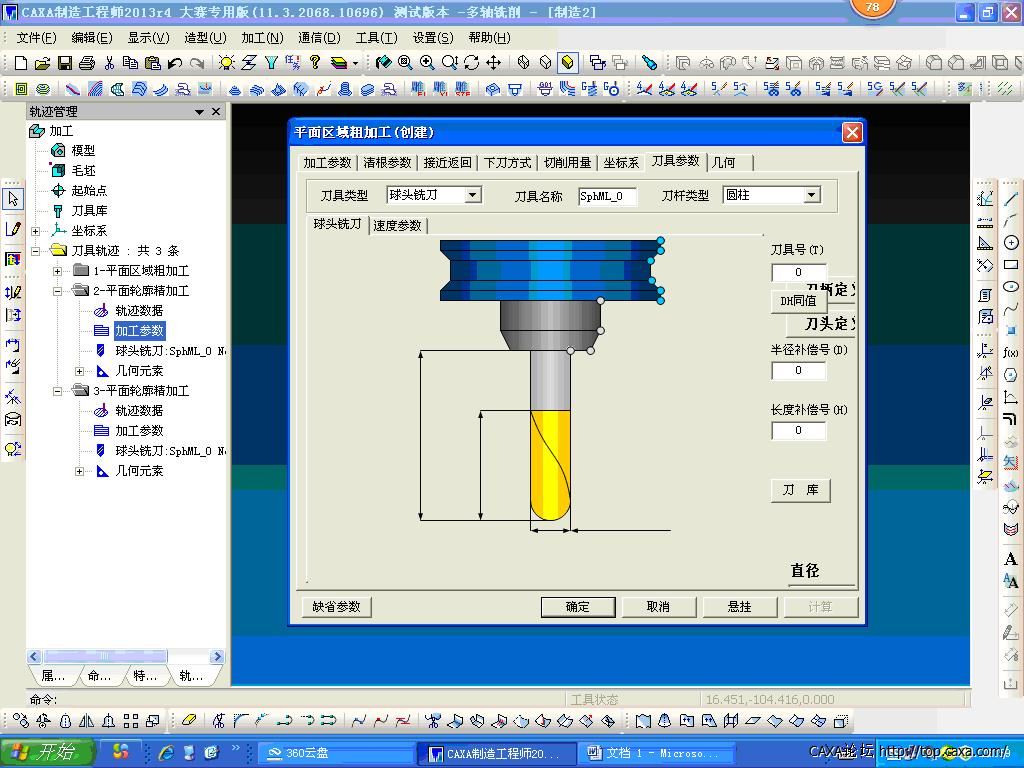Switch to the 切削用量 tab
1024x768 pixels.
tap(568, 163)
